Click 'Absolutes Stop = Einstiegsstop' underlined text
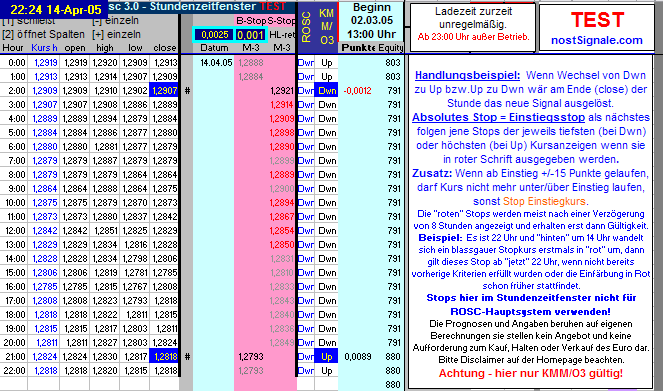Screen dimensions: 663x391 tap(499, 117)
